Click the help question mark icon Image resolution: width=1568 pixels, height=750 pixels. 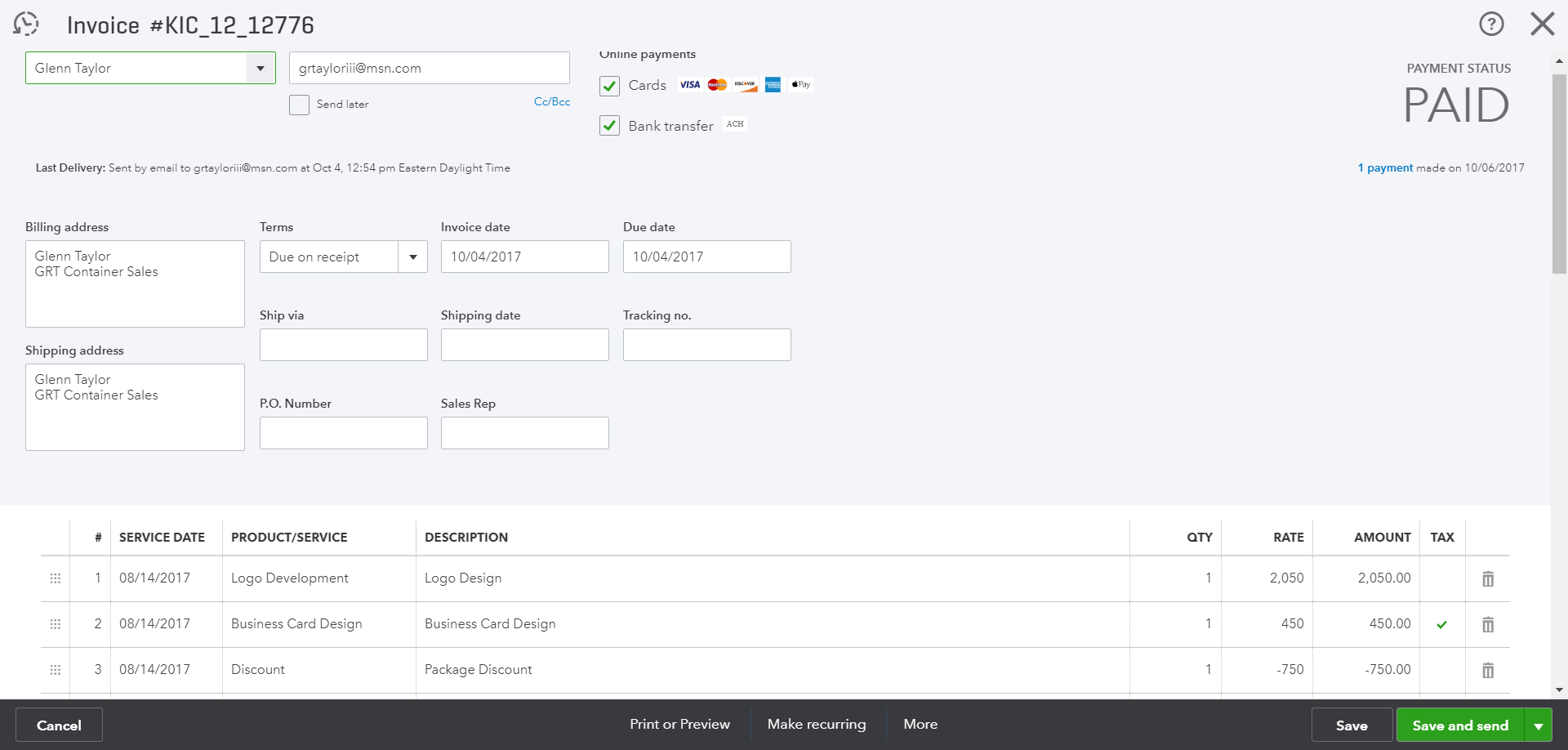(1491, 25)
